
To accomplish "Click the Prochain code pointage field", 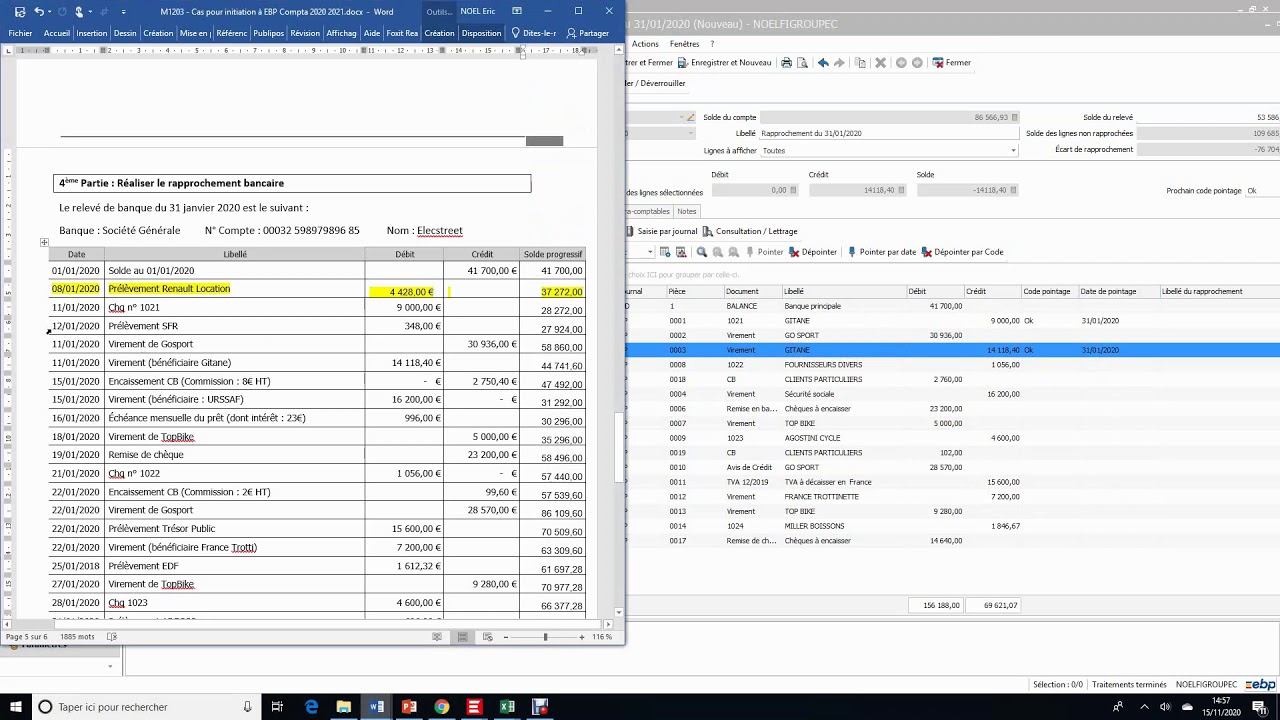I will click(1261, 191).
